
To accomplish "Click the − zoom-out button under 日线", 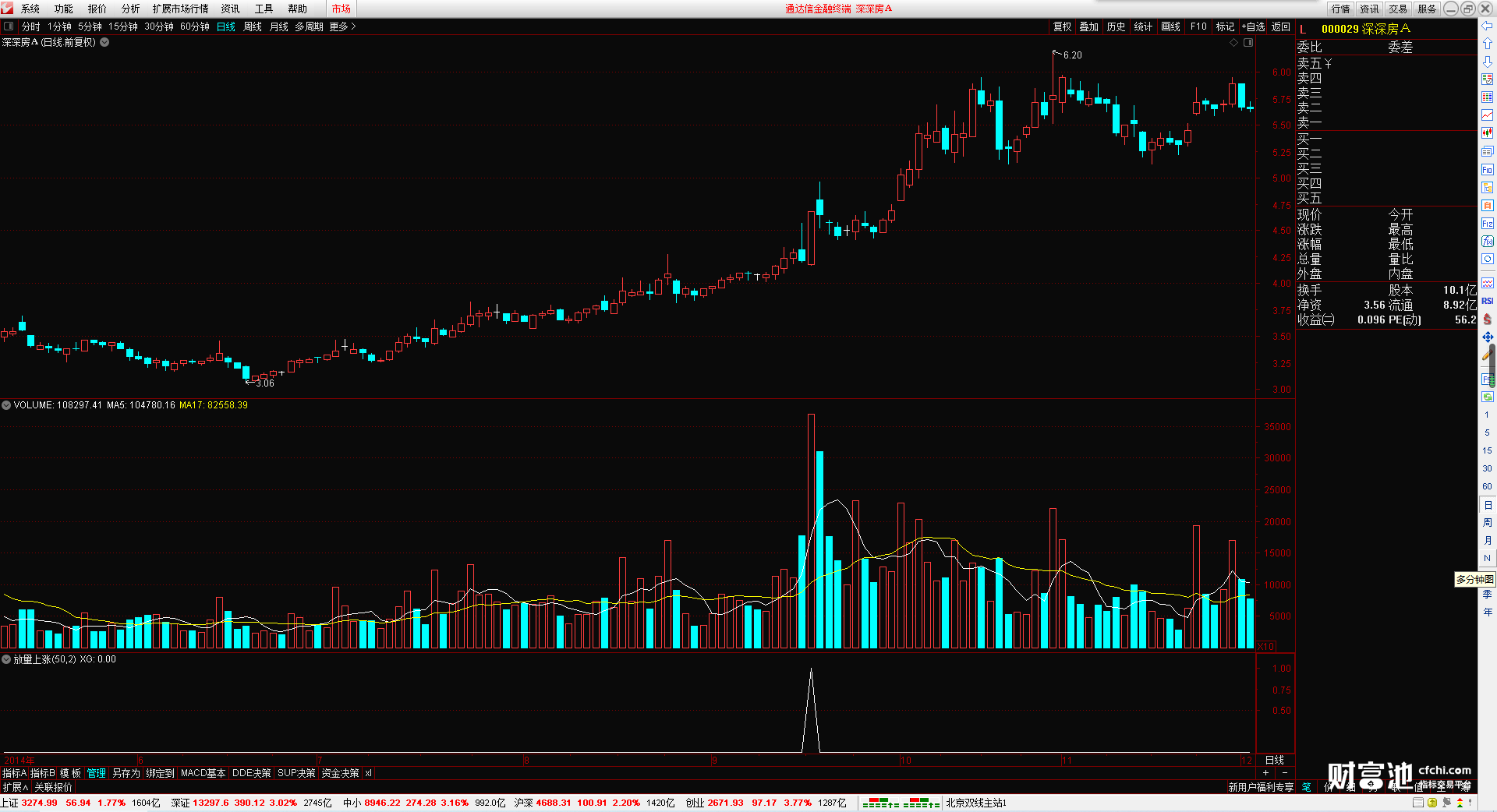I will point(1284,772).
